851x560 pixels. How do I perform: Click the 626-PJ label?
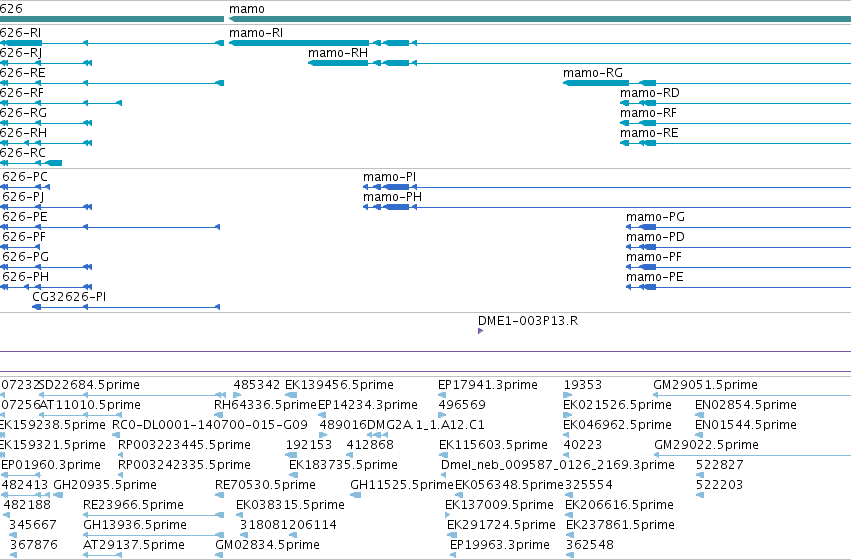click(x=23, y=197)
